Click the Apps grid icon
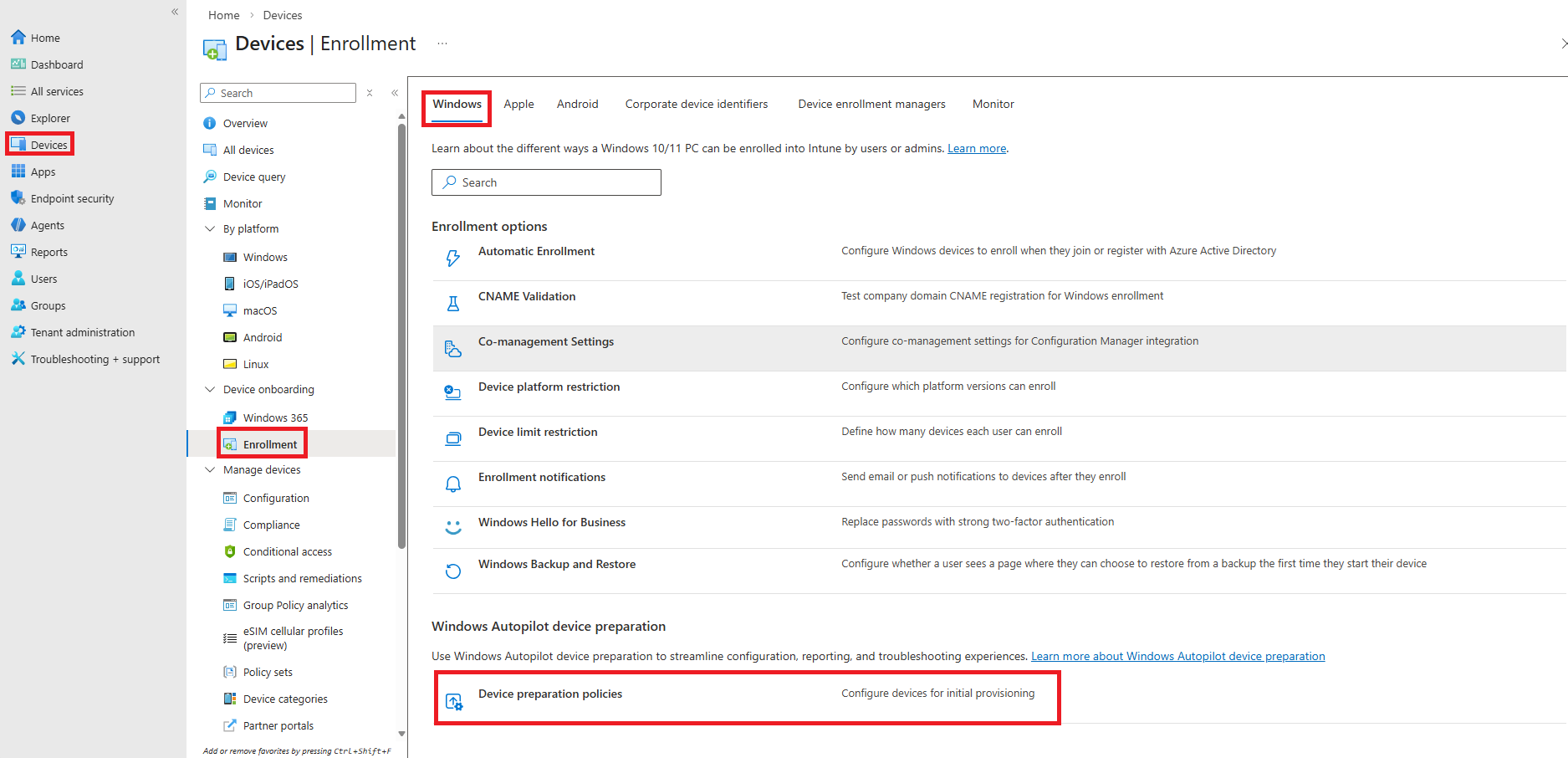Image resolution: width=1568 pixels, height=758 pixels. [18, 172]
